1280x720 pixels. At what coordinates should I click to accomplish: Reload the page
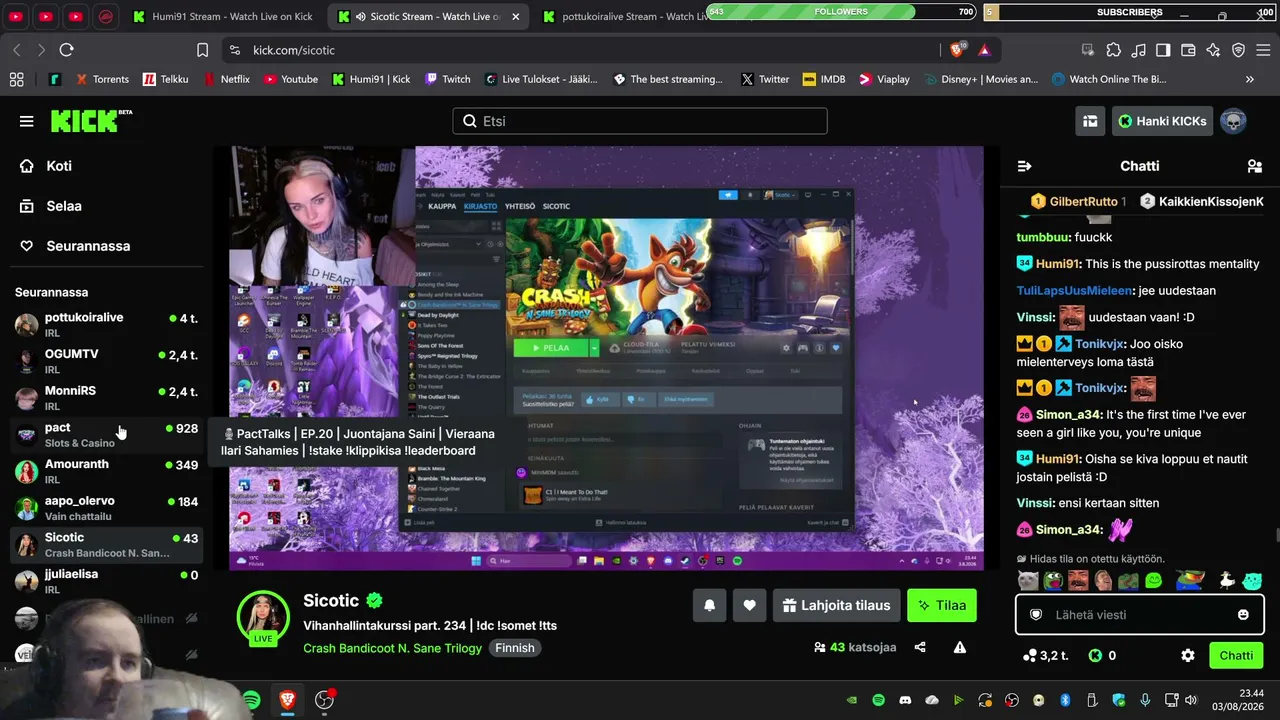pos(66,50)
